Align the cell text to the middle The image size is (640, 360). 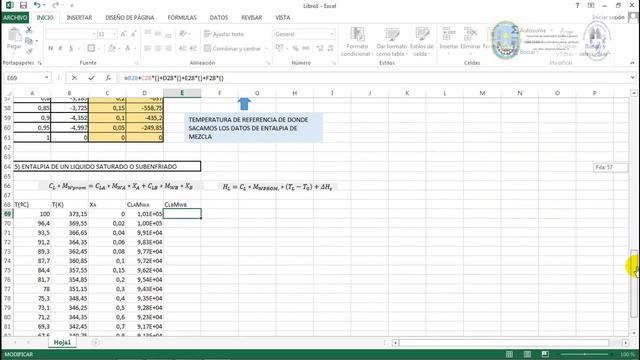coord(158,34)
